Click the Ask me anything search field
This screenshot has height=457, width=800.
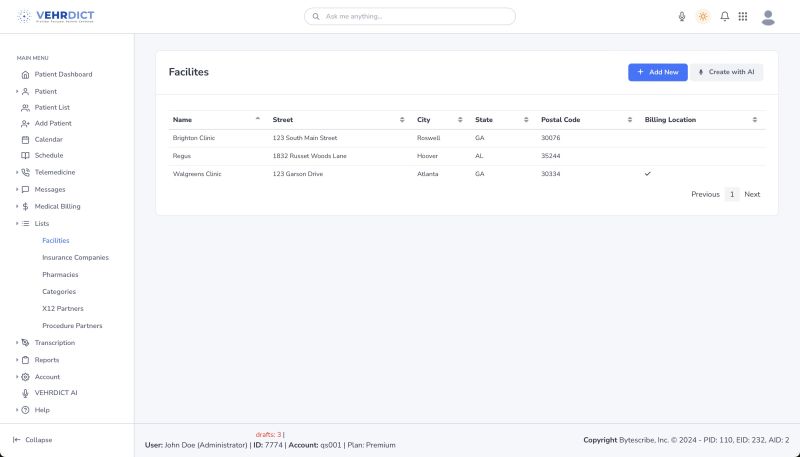point(410,16)
